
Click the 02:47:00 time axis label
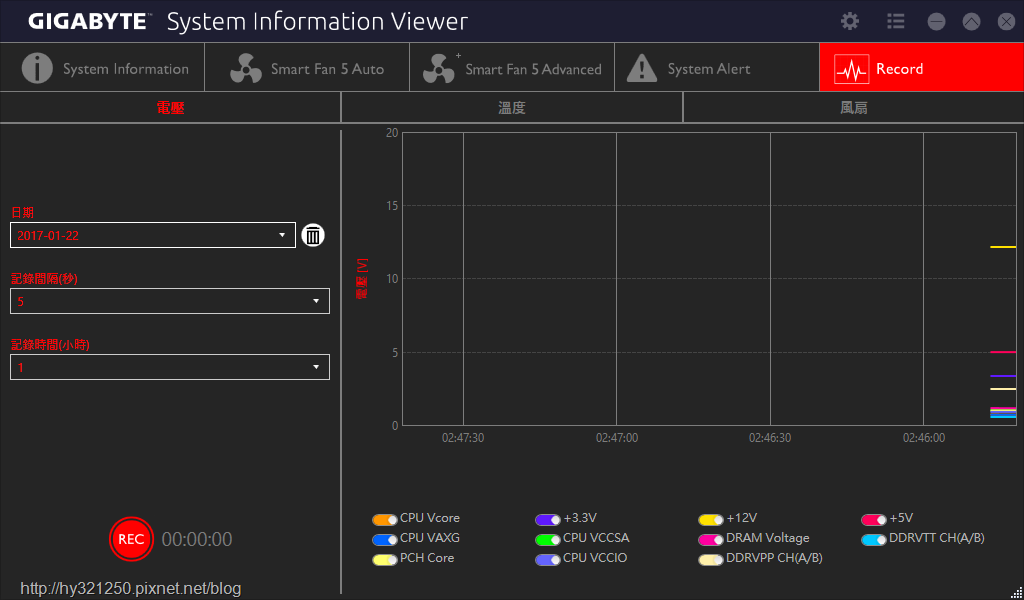click(617, 437)
